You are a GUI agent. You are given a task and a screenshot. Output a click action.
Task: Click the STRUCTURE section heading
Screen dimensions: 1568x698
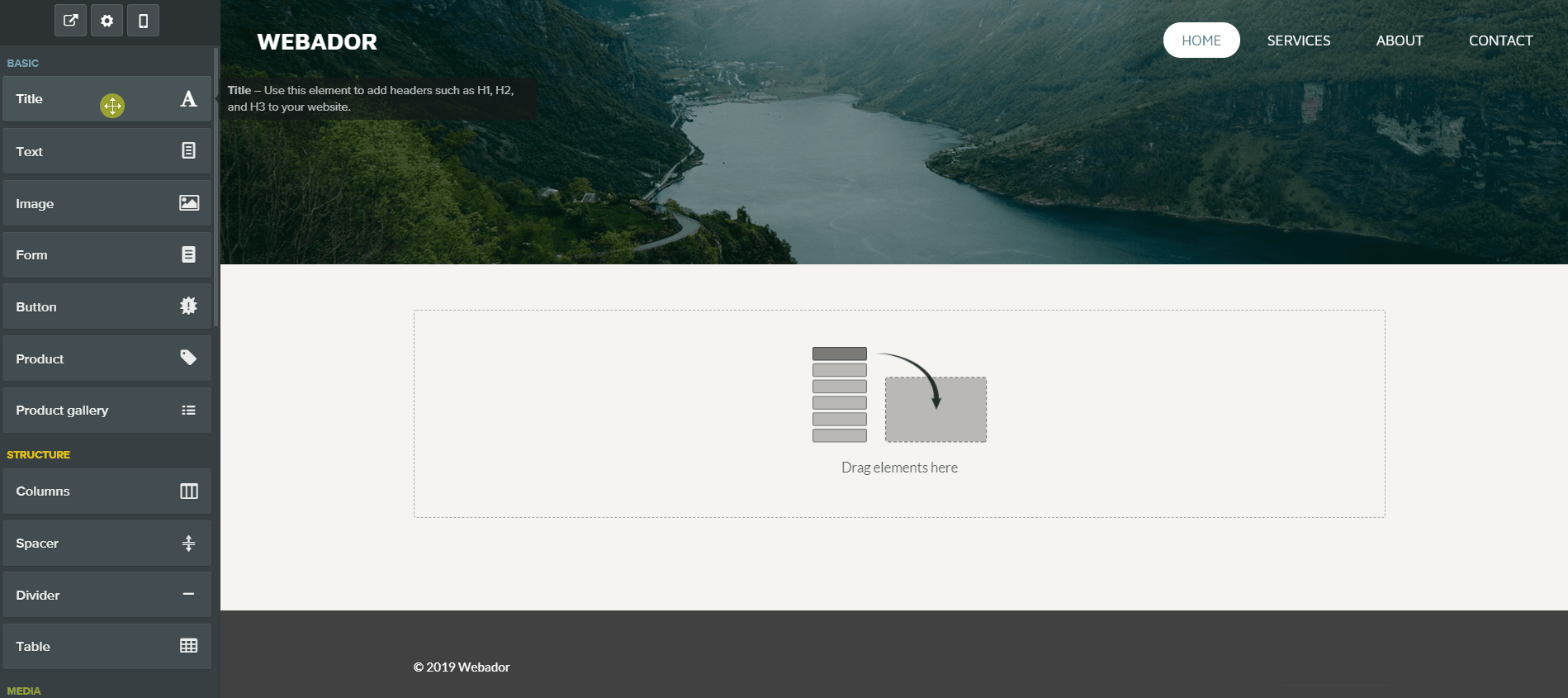(39, 455)
